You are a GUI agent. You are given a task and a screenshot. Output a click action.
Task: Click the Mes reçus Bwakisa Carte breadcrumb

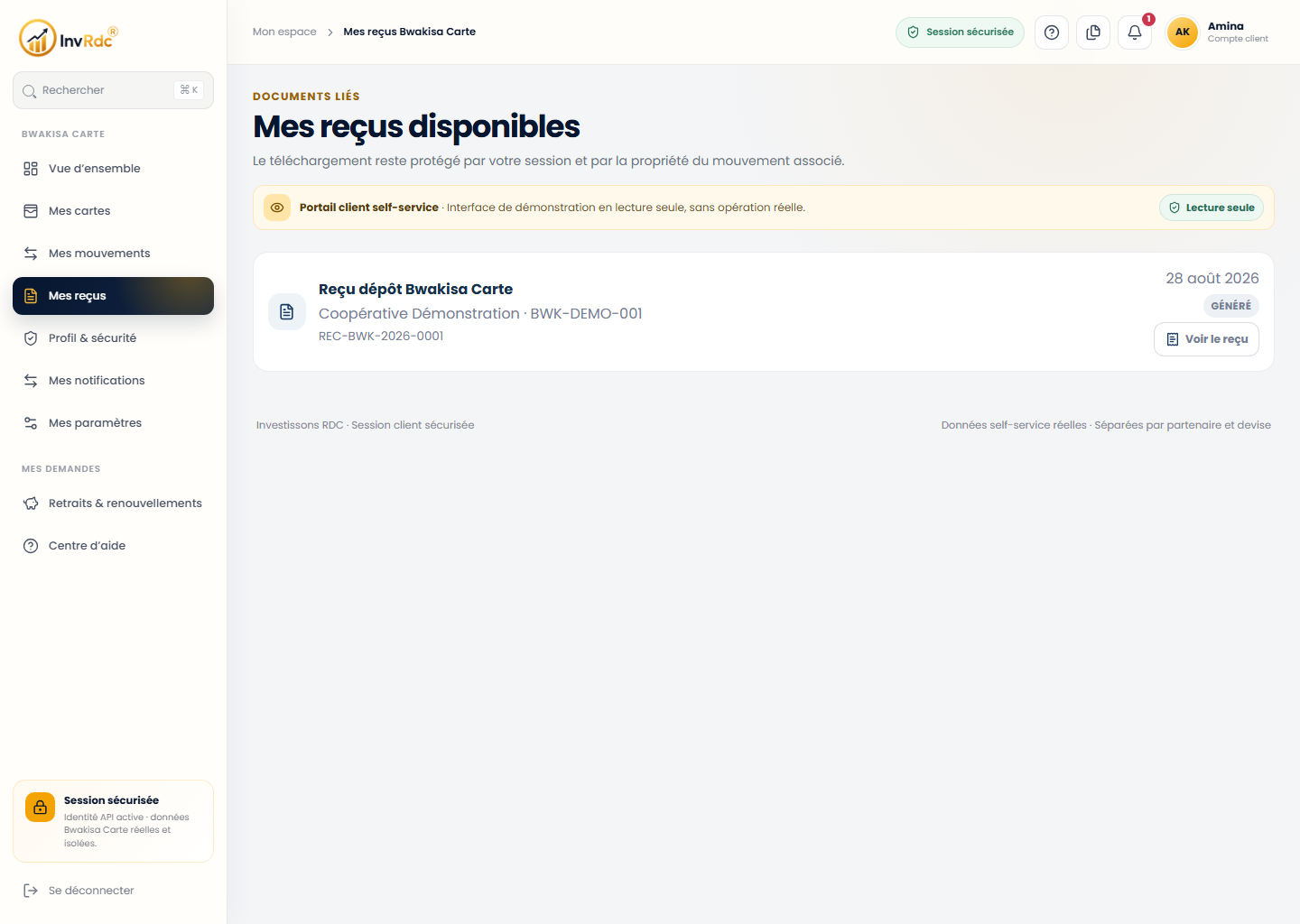(x=409, y=32)
